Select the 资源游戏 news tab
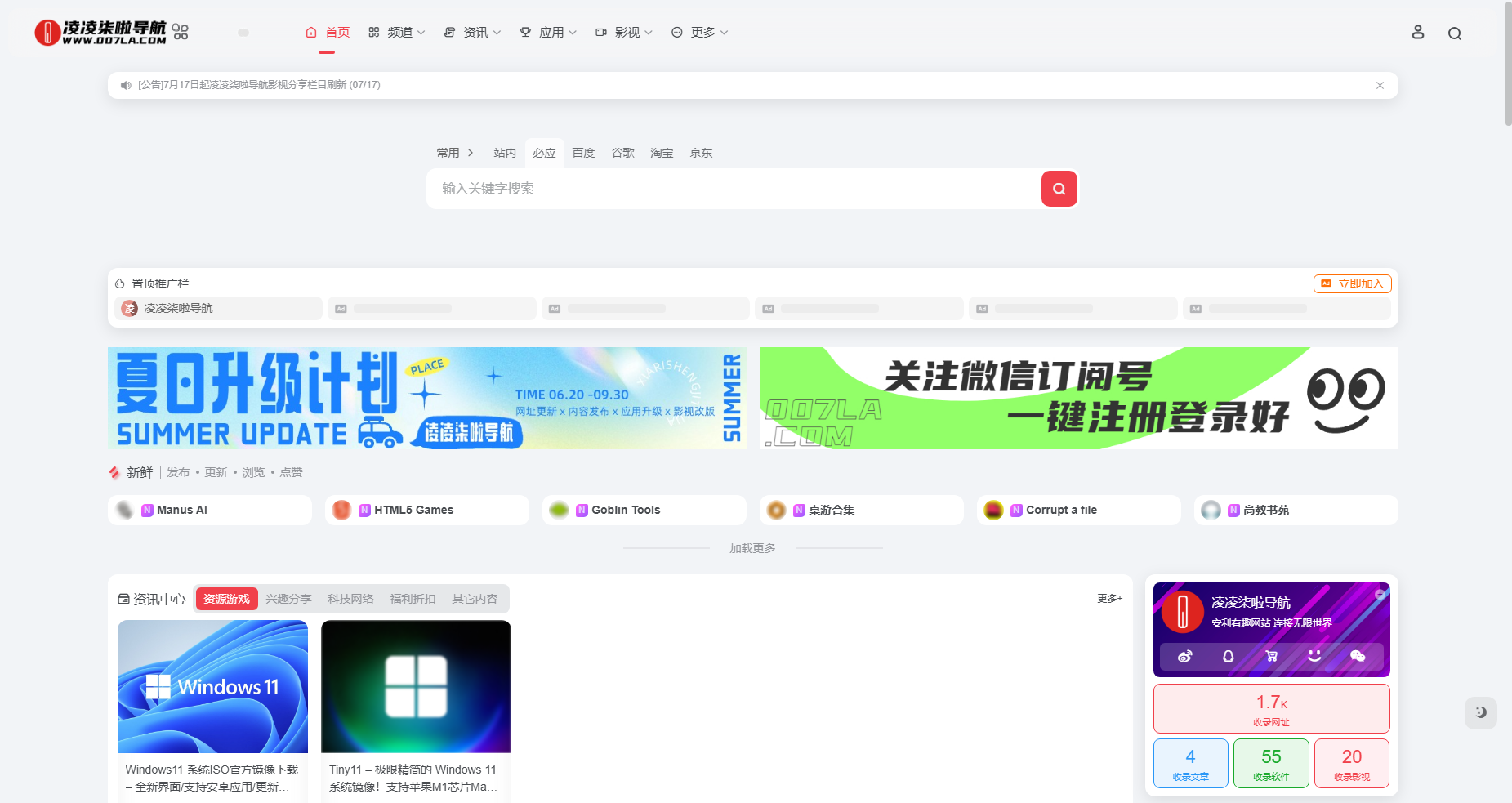1512x803 pixels. 226,599
